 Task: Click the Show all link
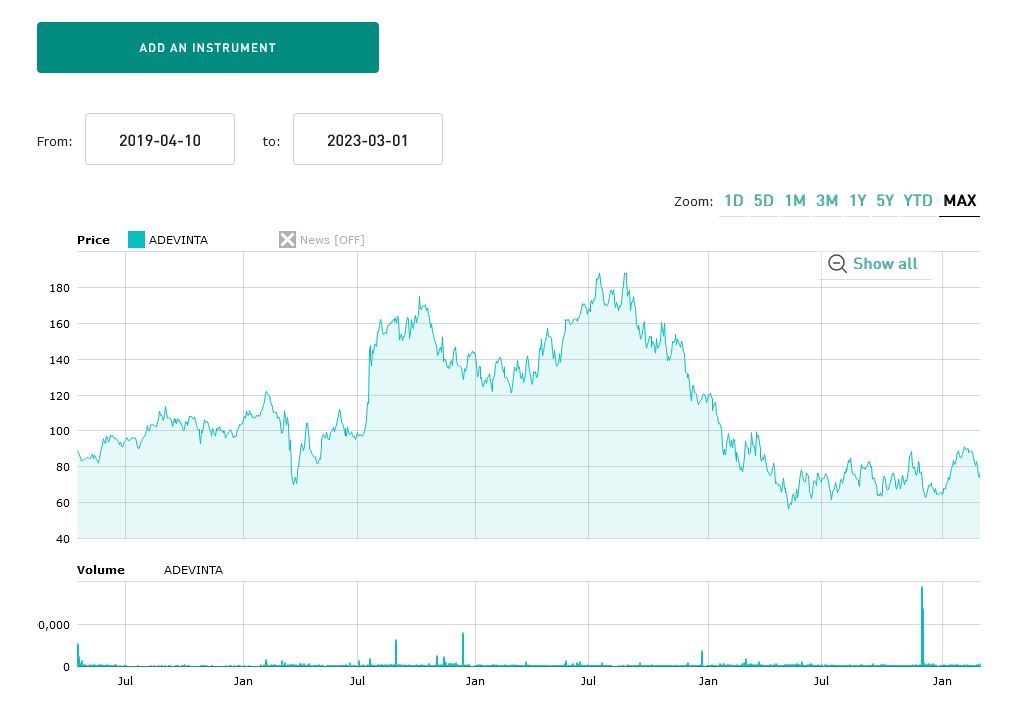tap(885, 264)
